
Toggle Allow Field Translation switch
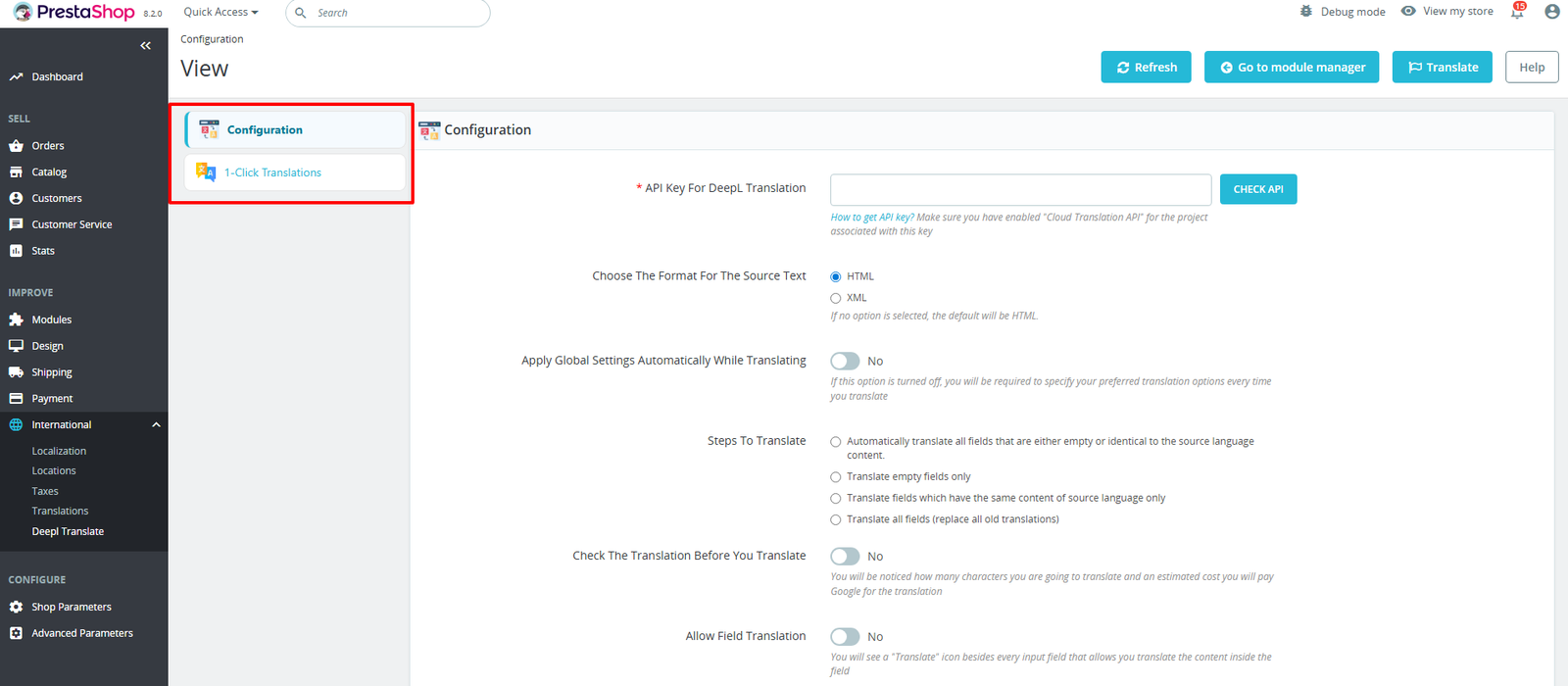tap(845, 637)
